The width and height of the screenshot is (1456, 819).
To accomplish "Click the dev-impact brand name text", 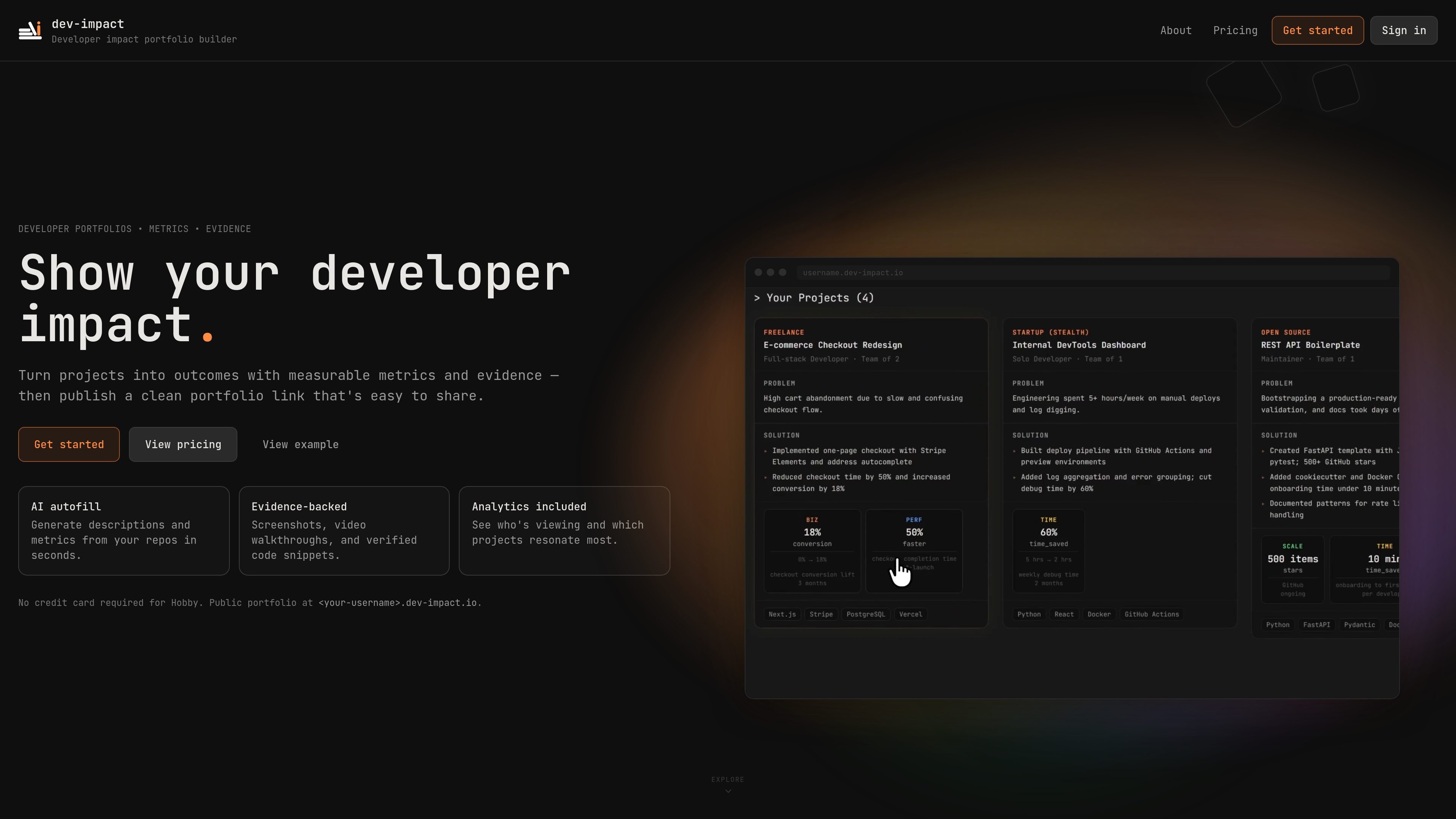I will [88, 24].
